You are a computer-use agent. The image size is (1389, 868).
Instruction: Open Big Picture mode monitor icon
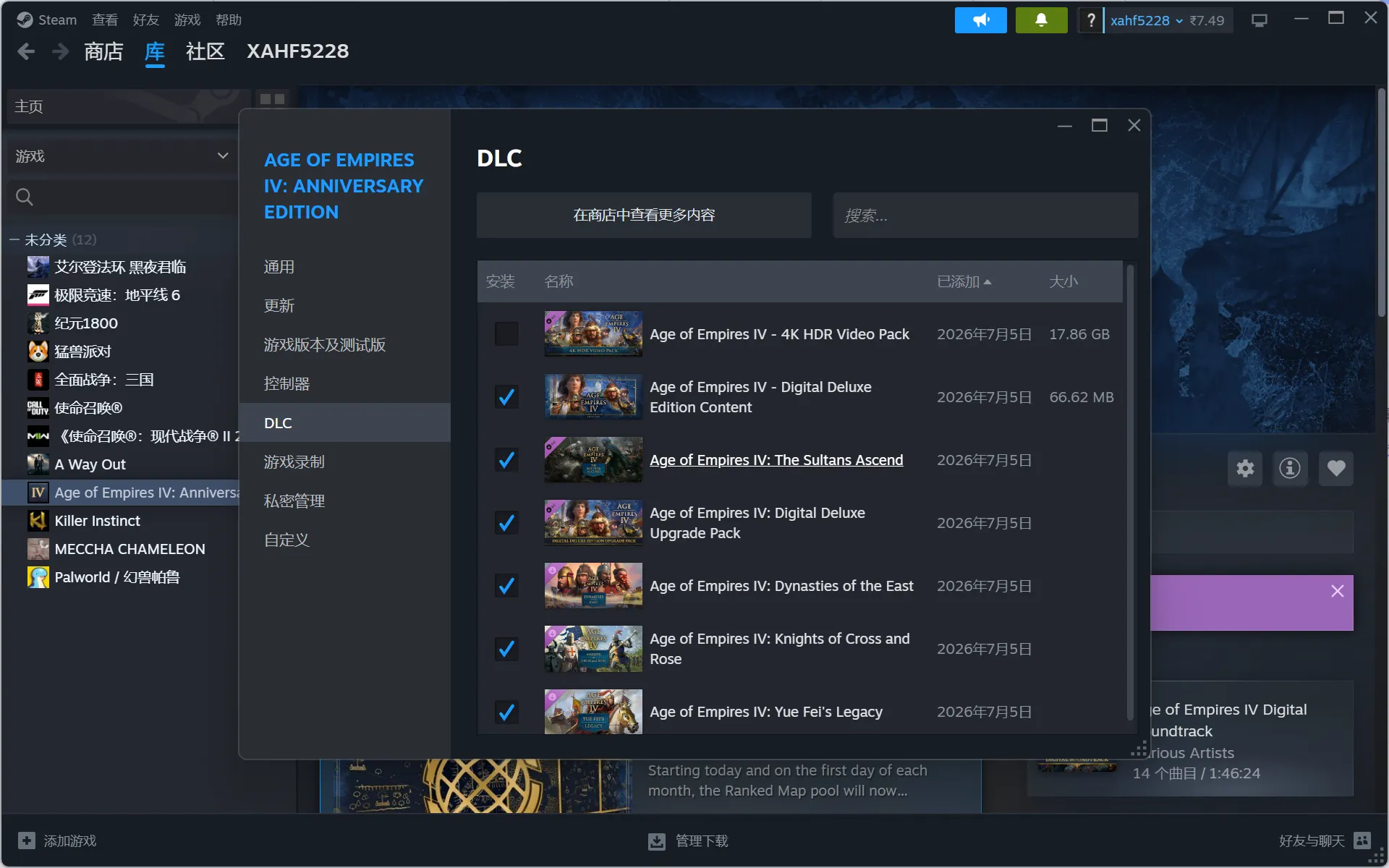(1260, 20)
